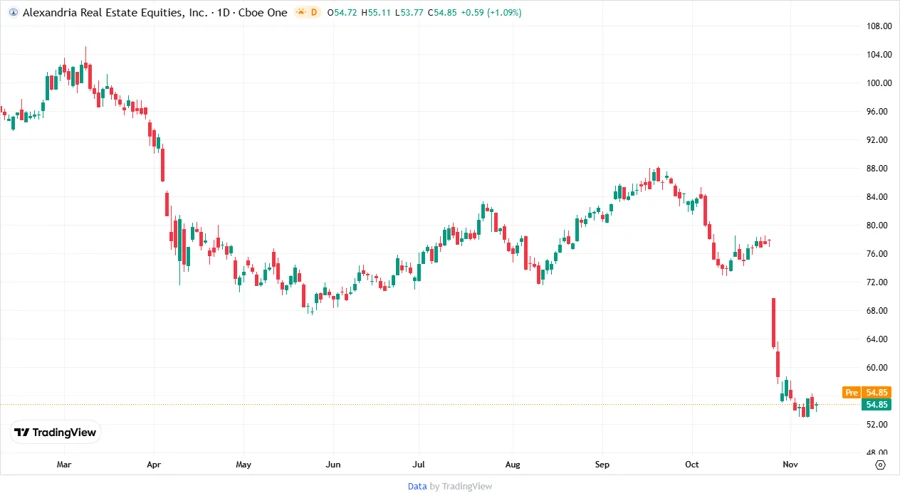Viewport: 900px width, 498px height.
Task: Click the Nov label on time axis
Action: pyautogui.click(x=790, y=464)
